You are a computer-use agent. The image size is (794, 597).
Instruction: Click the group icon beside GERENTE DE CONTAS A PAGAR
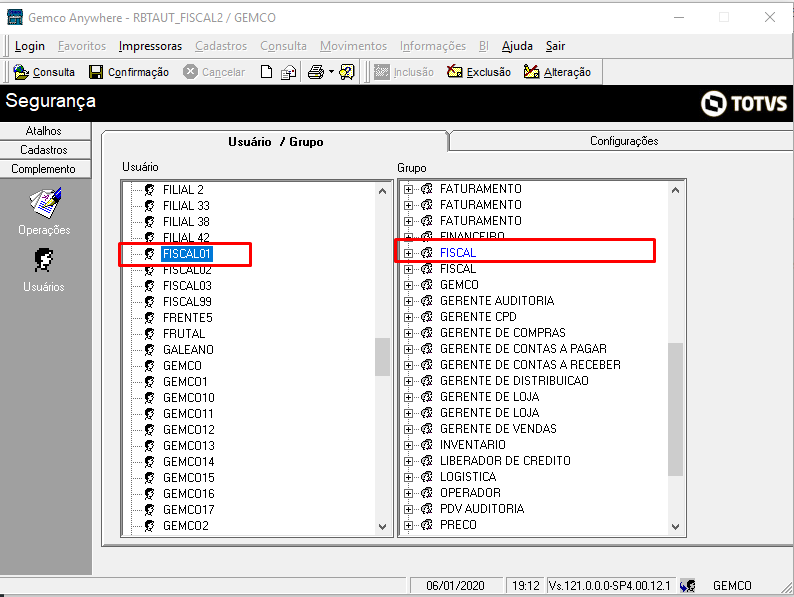[x=427, y=349]
